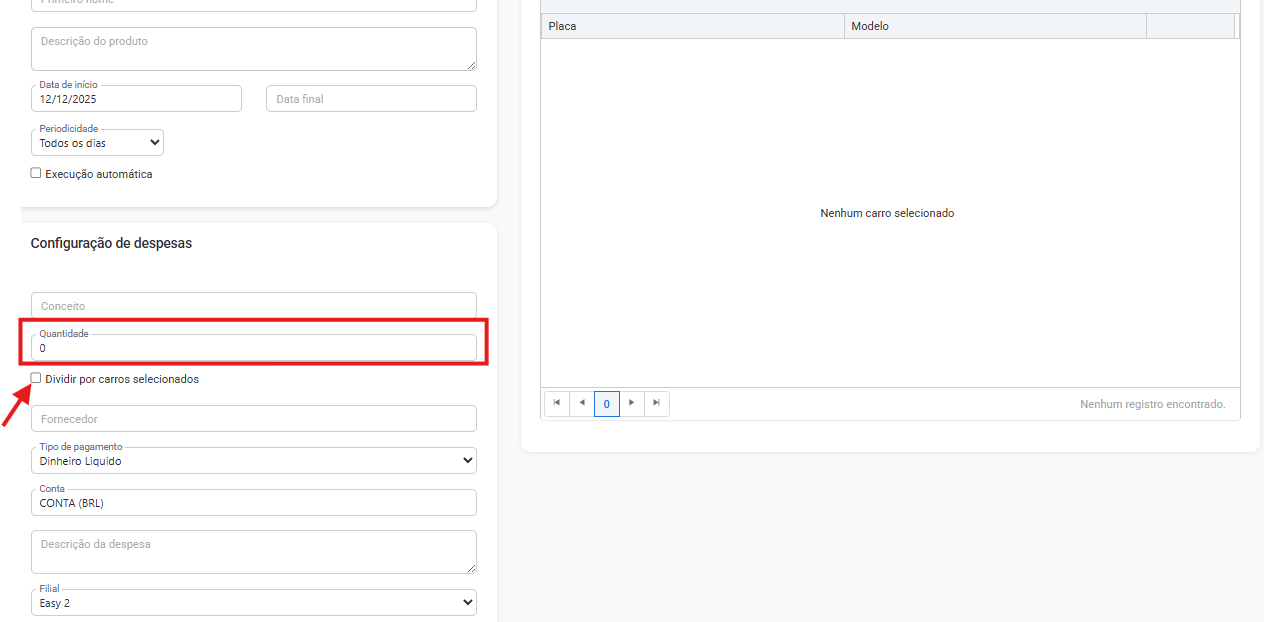Focus the Descrição do produto text area

point(253,49)
